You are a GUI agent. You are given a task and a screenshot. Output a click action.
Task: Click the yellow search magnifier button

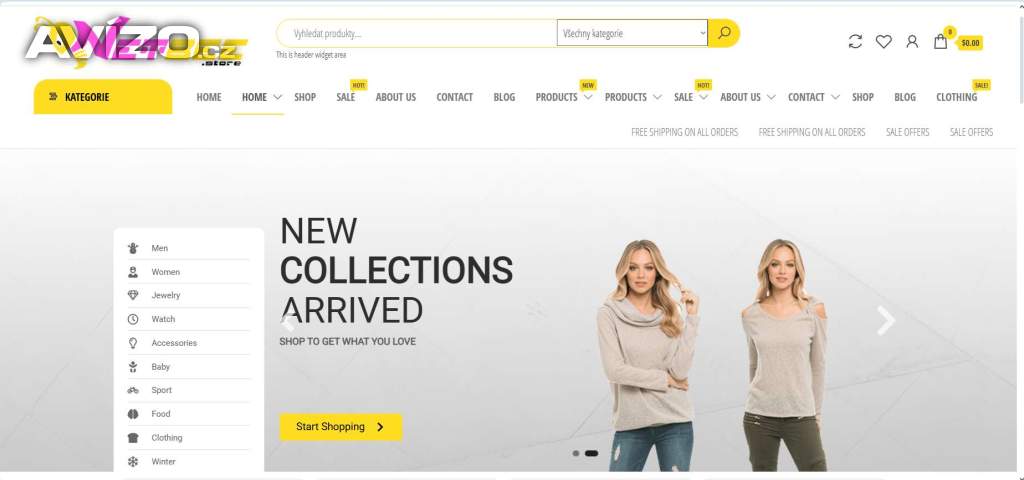point(724,33)
